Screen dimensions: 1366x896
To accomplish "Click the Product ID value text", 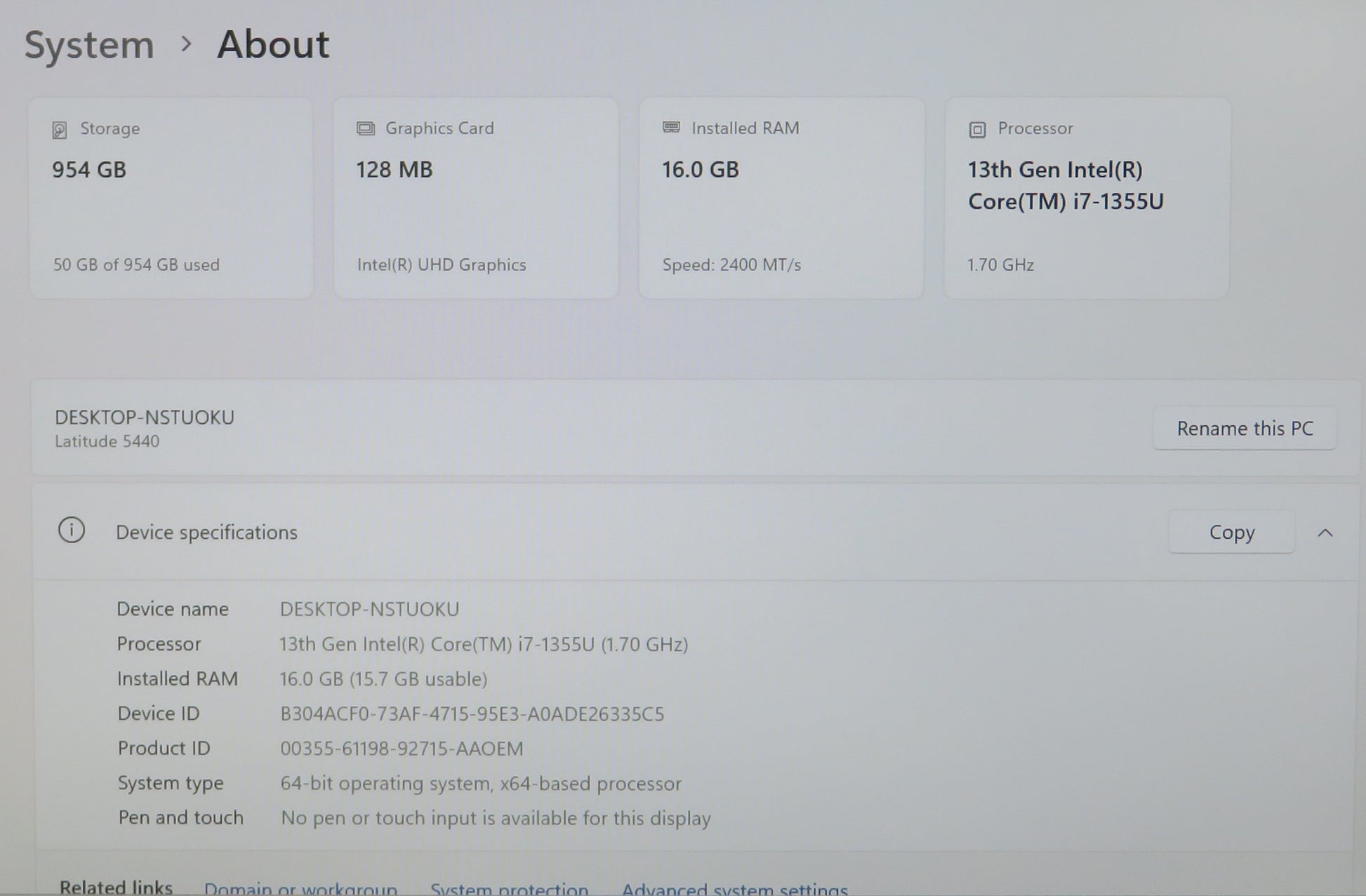I will [402, 749].
